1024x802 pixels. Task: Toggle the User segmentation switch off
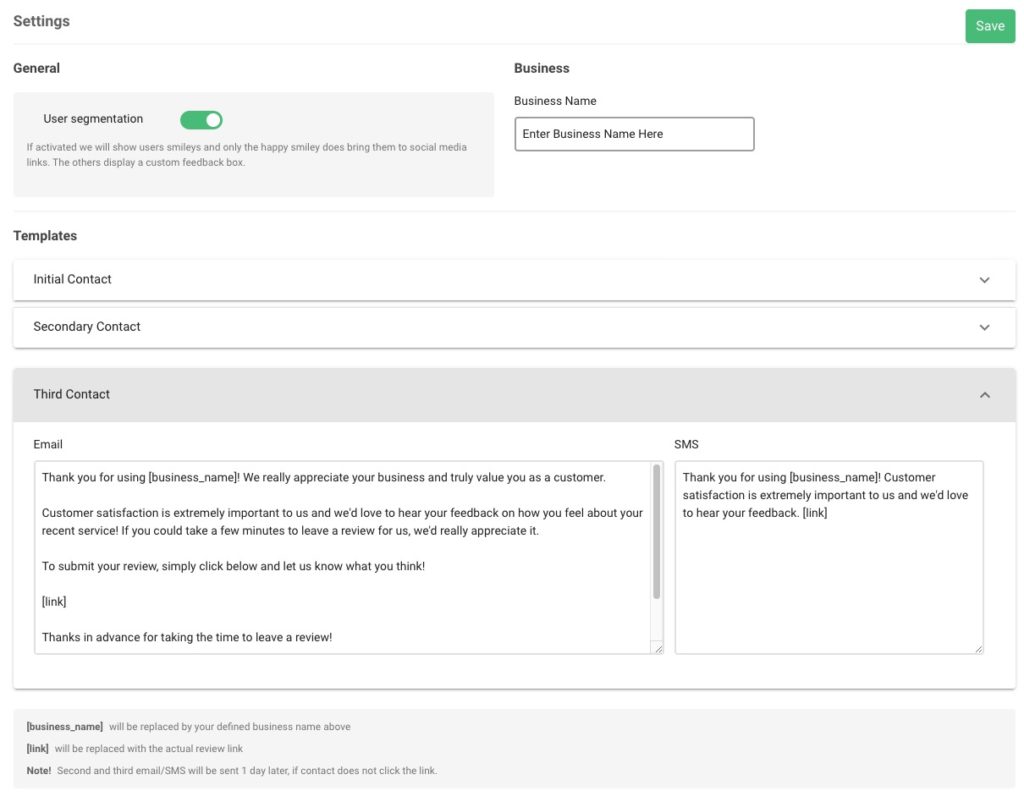(x=200, y=118)
